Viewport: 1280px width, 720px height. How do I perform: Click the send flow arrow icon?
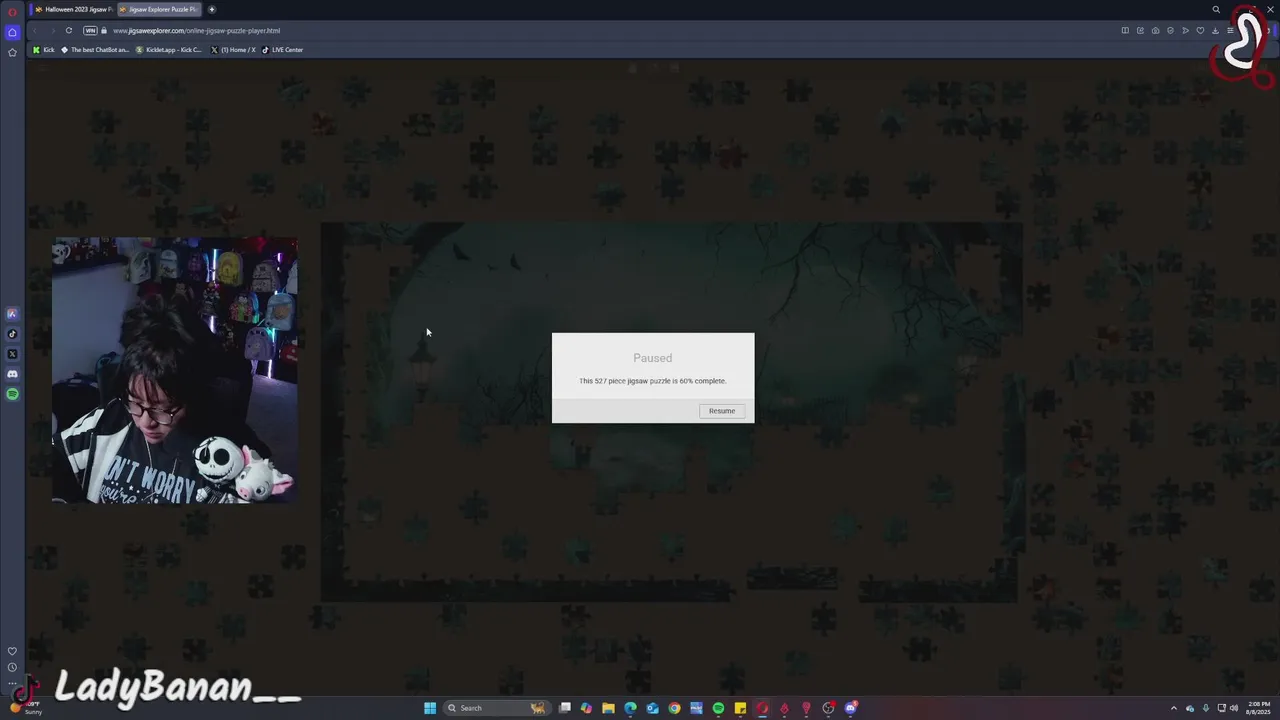(1185, 30)
